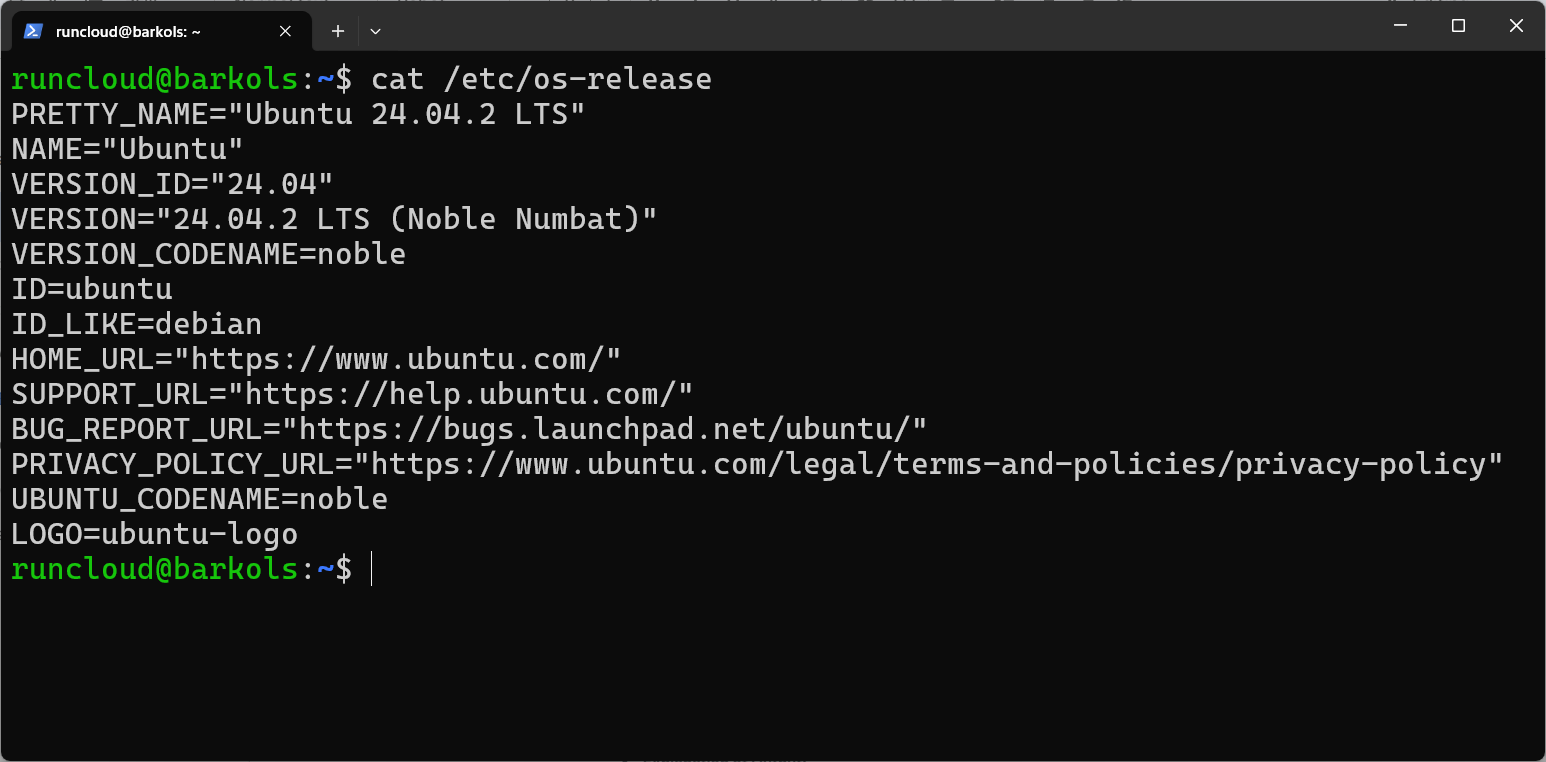The height and width of the screenshot is (762, 1546).
Task: Click the PowerShell icon on the tab
Action: tap(33, 31)
